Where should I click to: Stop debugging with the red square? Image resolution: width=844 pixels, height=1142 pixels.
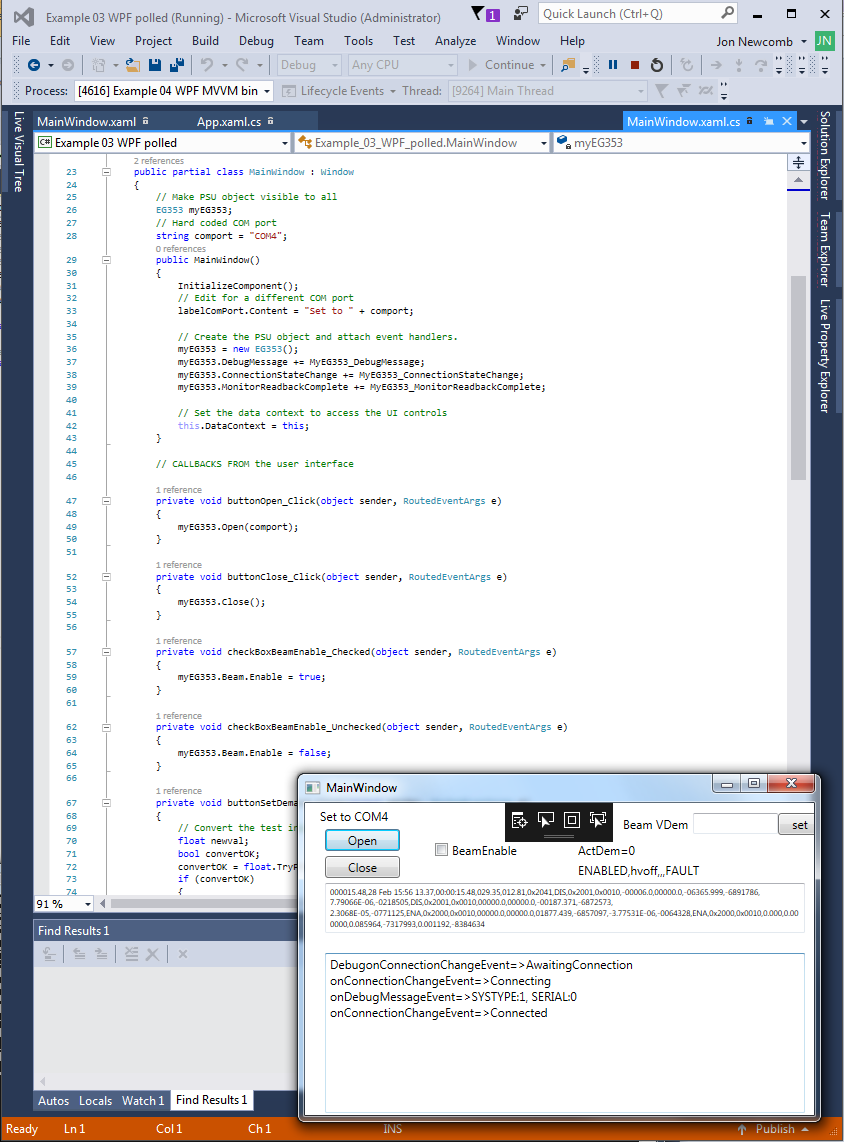click(x=635, y=66)
